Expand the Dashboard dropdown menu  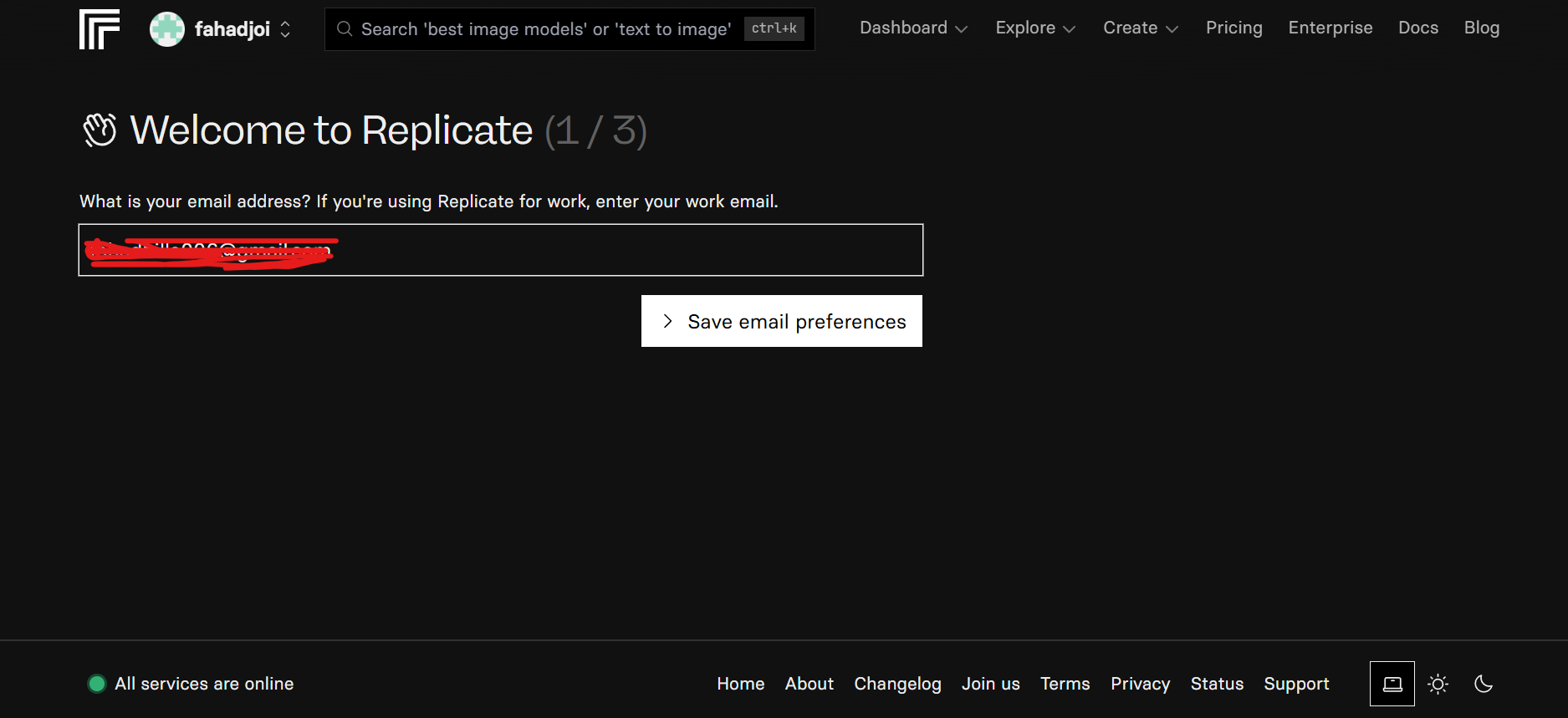pos(913,28)
